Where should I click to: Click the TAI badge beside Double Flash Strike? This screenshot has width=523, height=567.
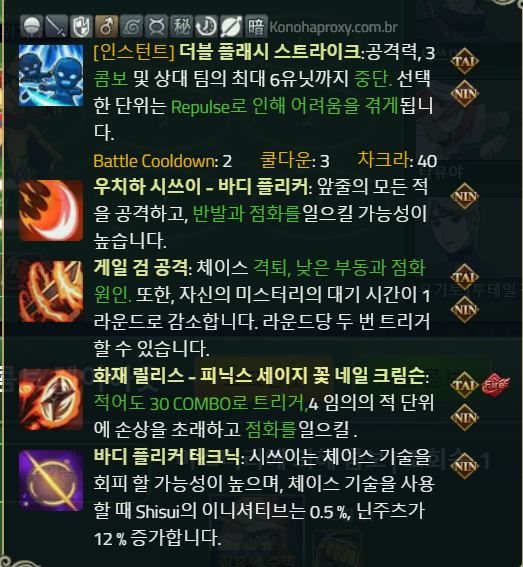coord(465,61)
